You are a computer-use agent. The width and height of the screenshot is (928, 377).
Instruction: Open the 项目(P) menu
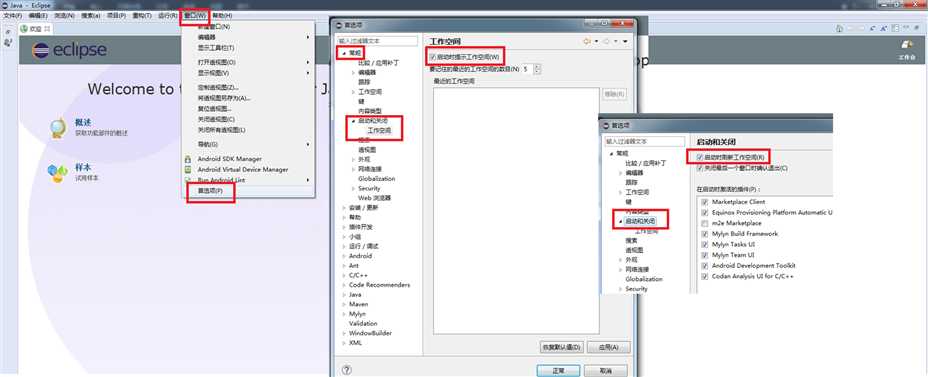(116, 15)
